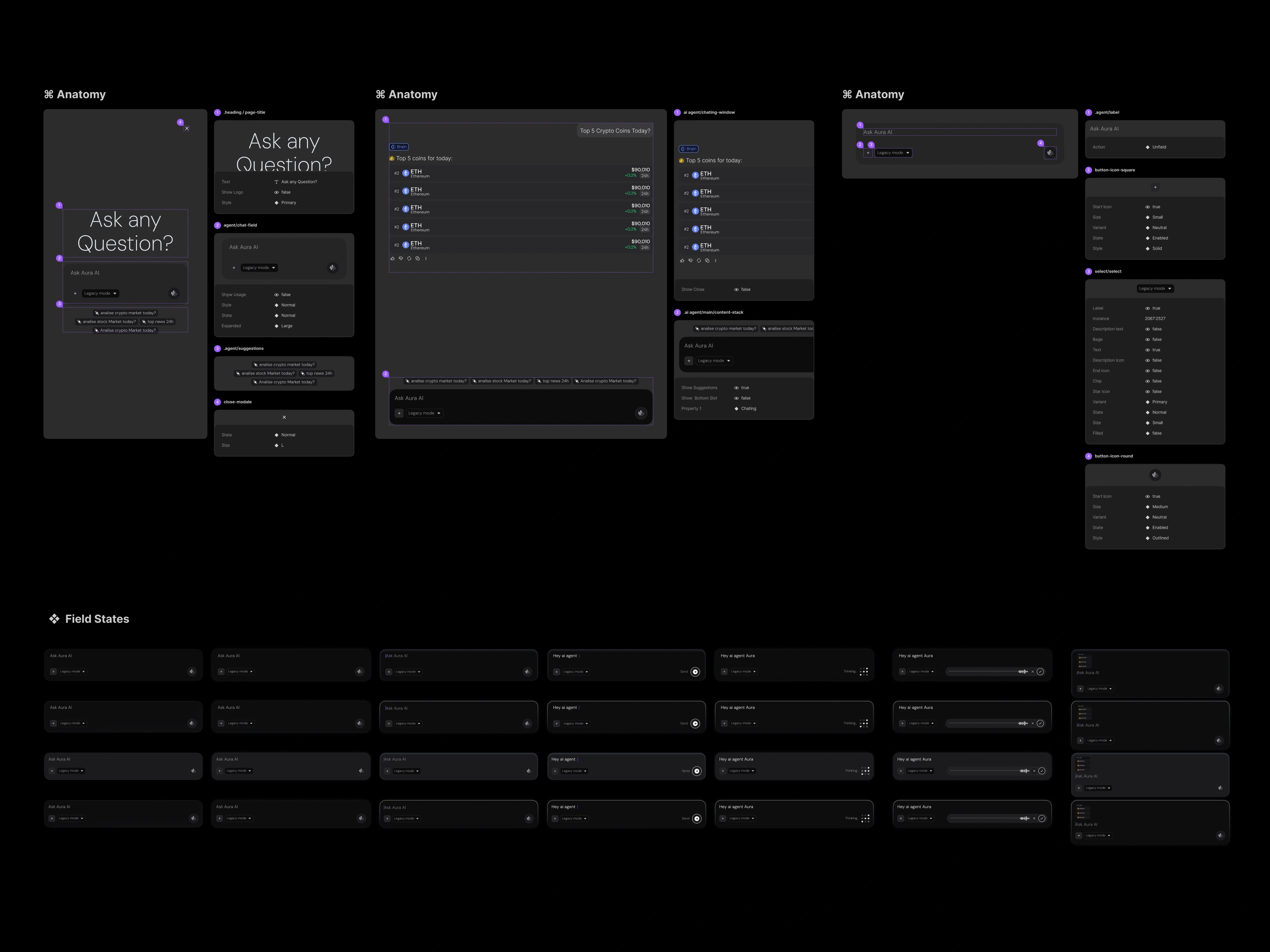Click thumbs up in ai agent/chating-window card
This screenshot has width=1270, height=952.
tap(682, 261)
